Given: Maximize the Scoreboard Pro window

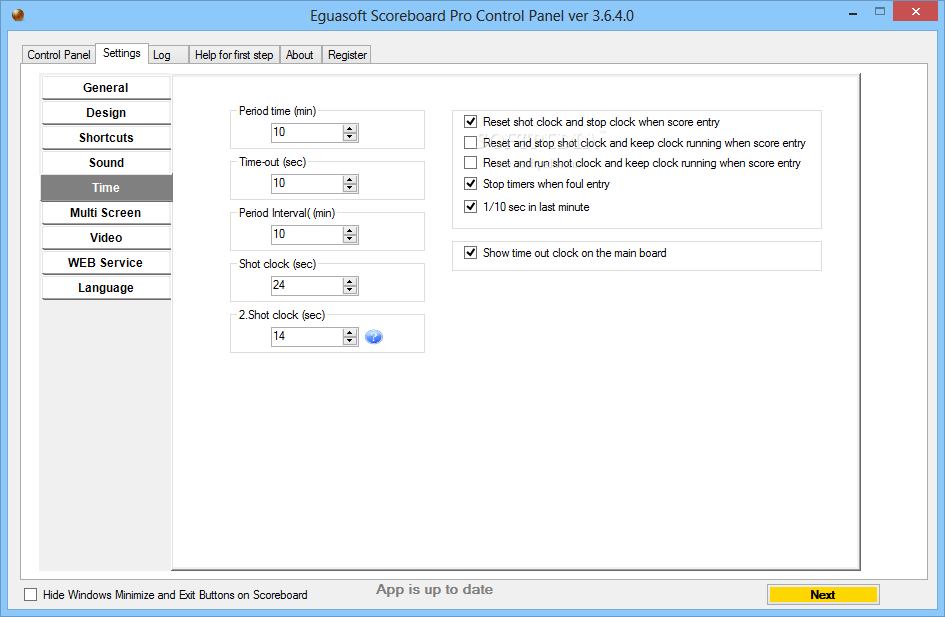Looking at the screenshot, I should (880, 12).
